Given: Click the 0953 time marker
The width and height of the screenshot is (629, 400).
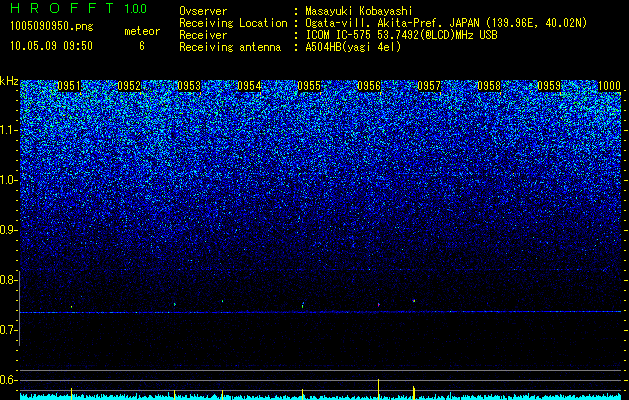Looking at the screenshot, I should click(189, 86).
